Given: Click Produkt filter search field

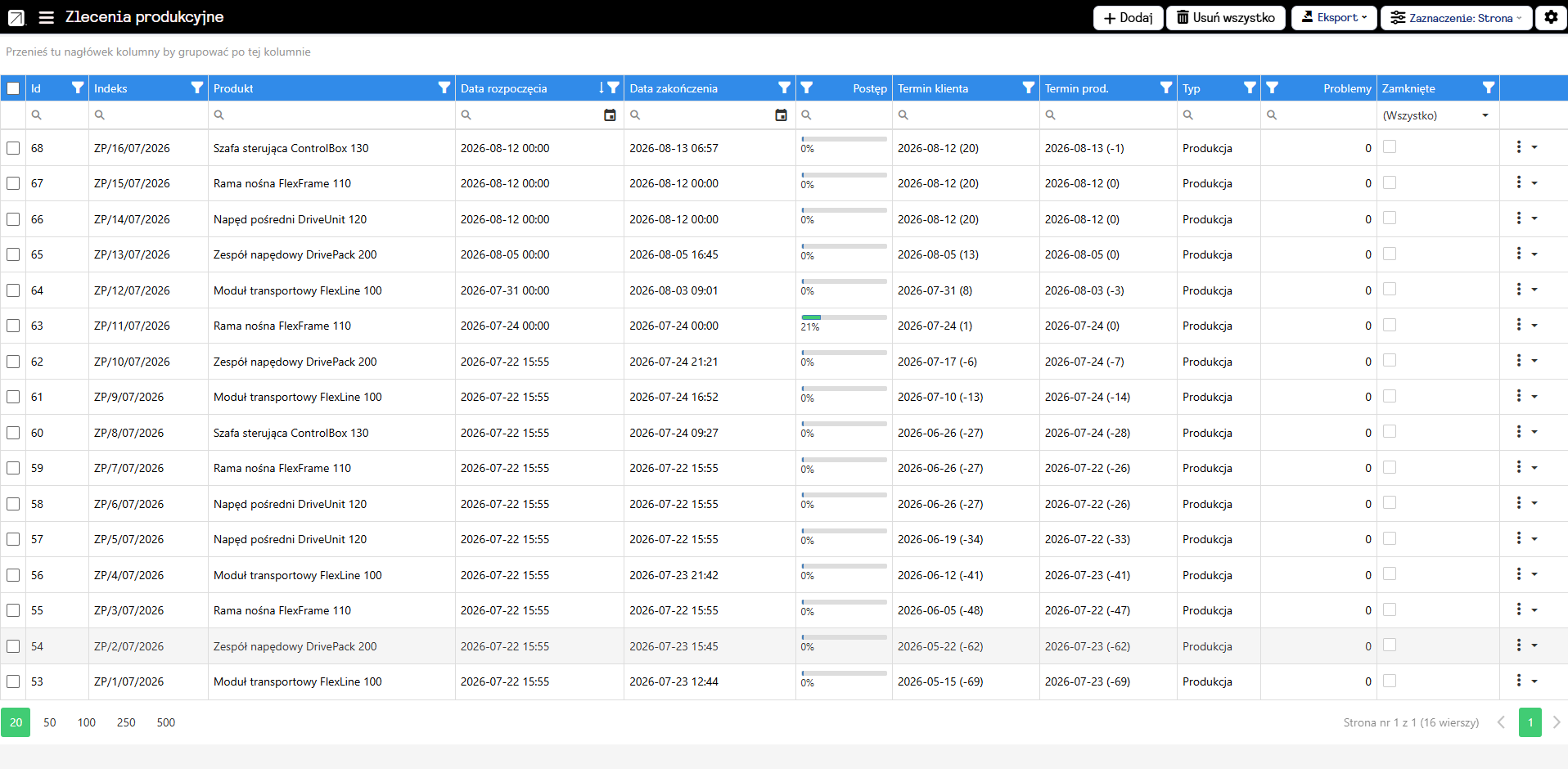Looking at the screenshot, I should coord(331,115).
